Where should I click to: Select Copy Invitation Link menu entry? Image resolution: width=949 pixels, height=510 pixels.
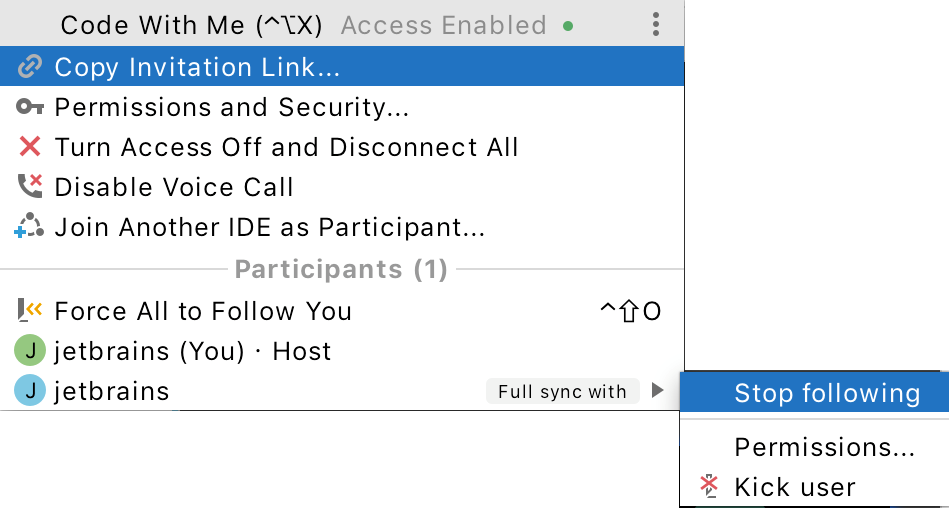point(197,67)
